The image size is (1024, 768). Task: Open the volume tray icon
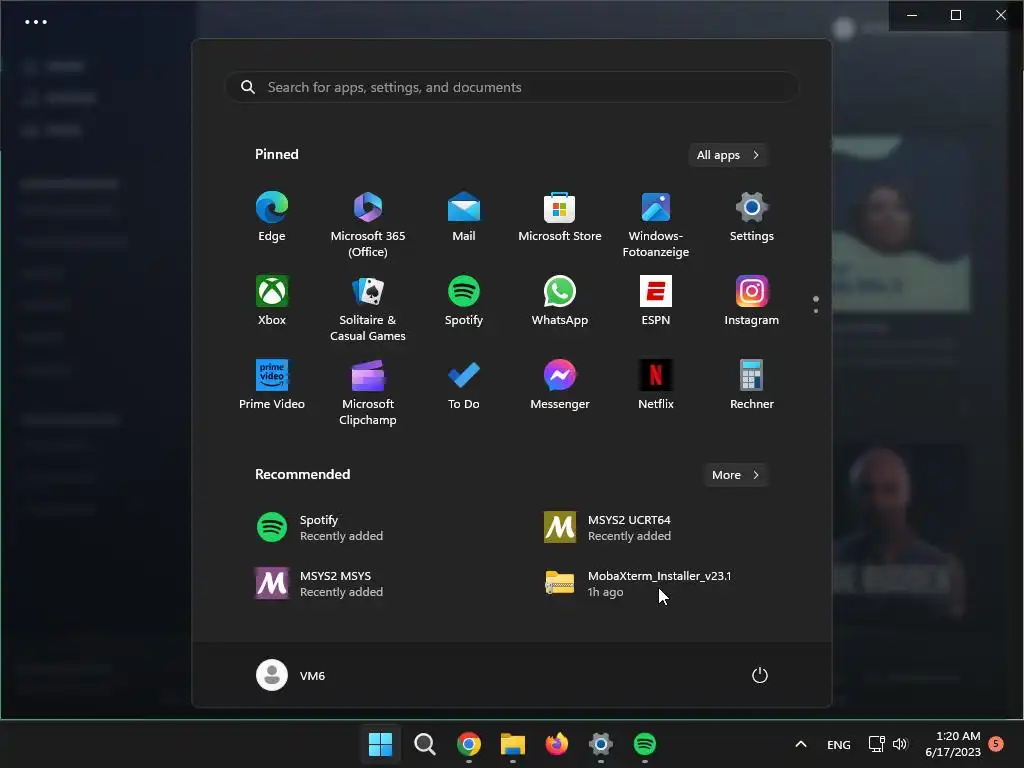point(901,744)
